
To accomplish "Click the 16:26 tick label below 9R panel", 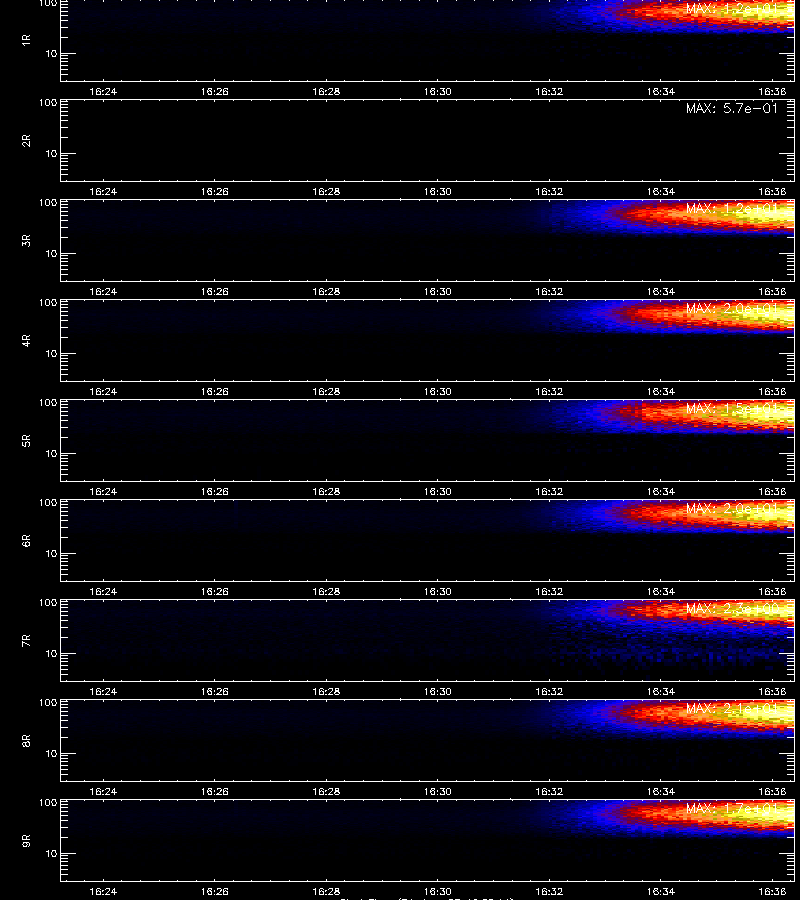I will click(x=215, y=891).
